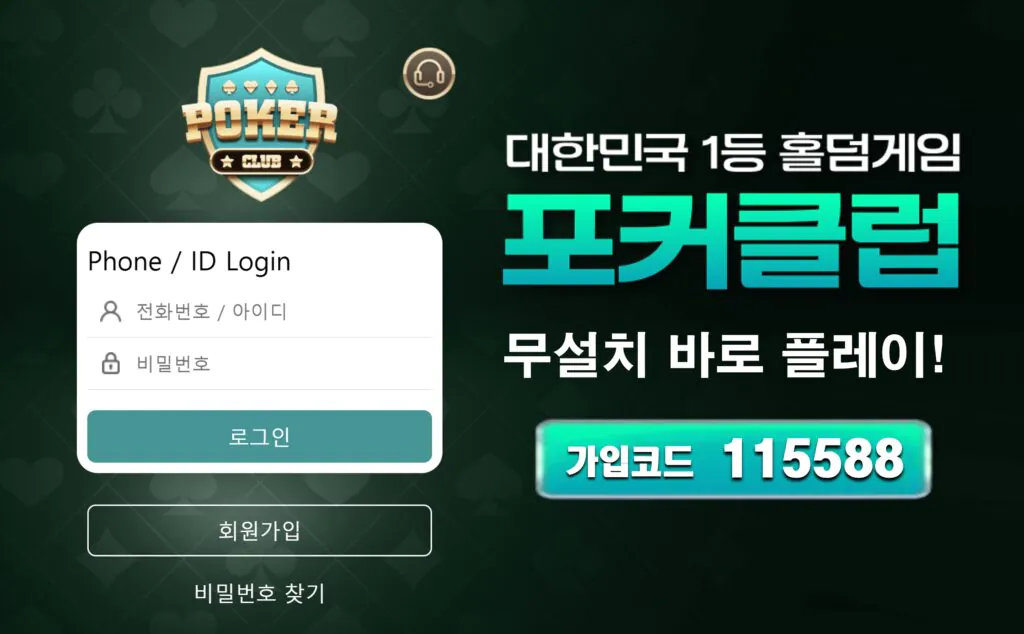This screenshot has height=634, width=1024.
Task: Click the 가입코드 115588 banner
Action: point(733,458)
